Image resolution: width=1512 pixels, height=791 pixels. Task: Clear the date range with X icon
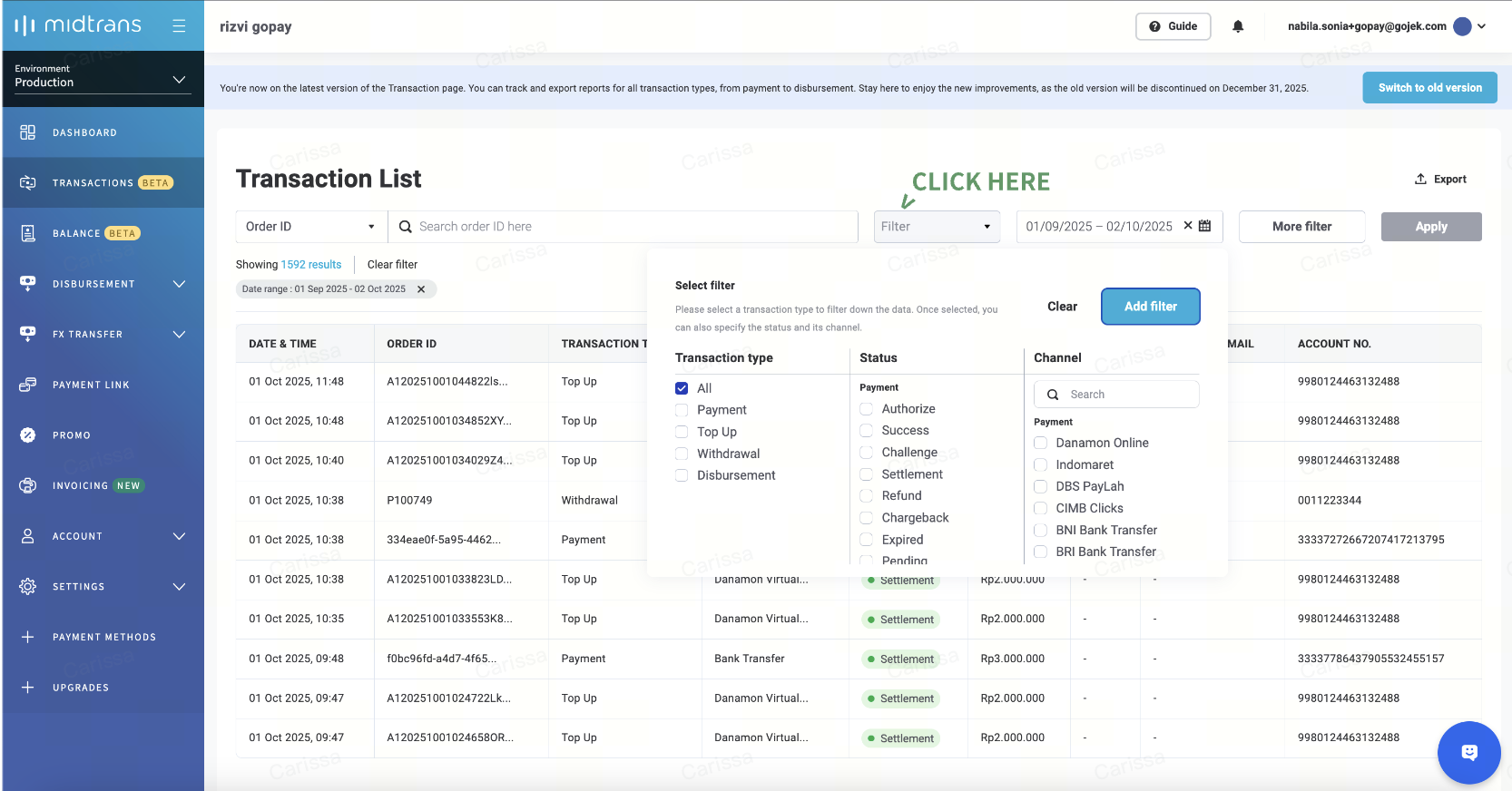click(1188, 226)
